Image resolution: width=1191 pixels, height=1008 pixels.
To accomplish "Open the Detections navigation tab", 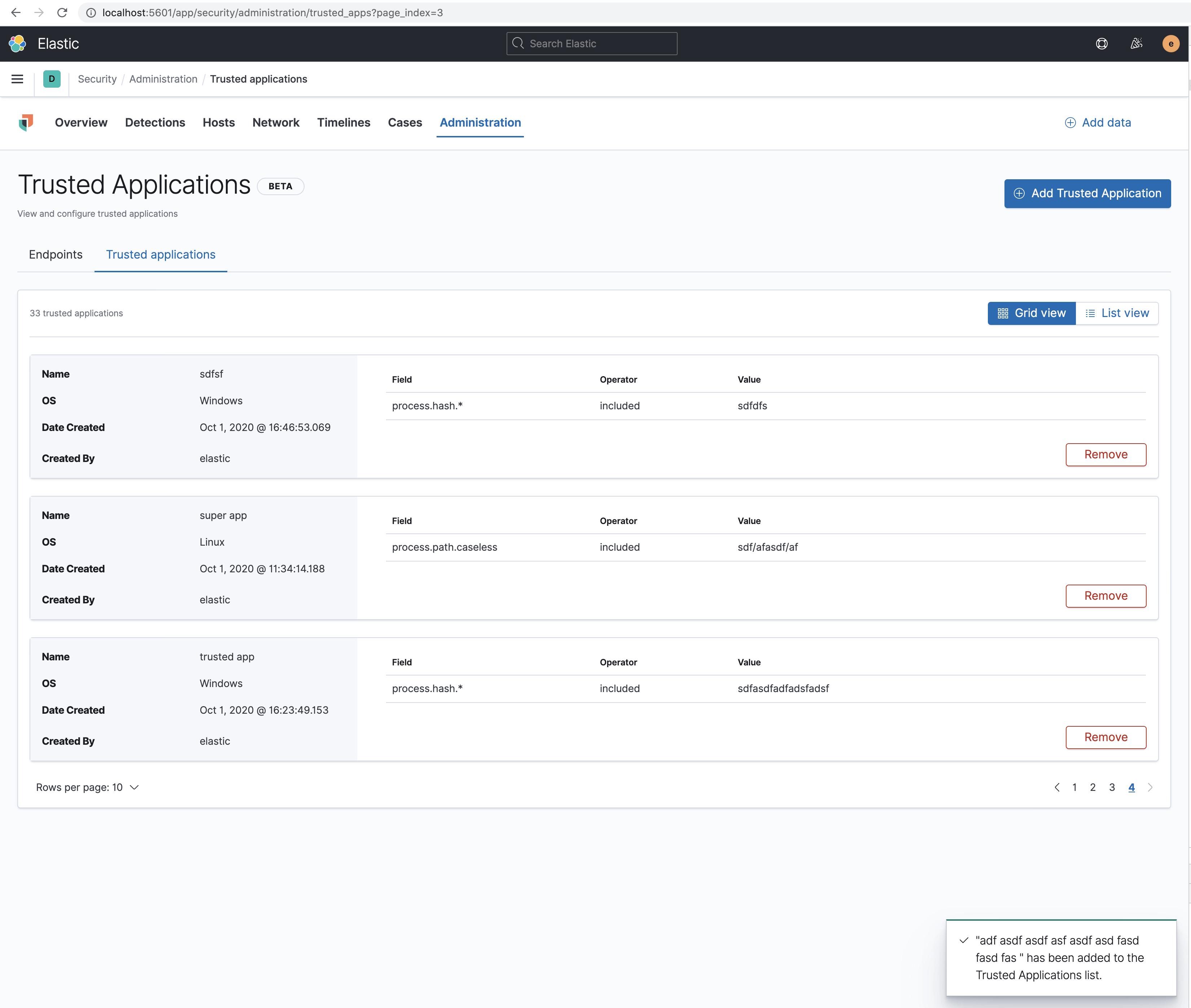I will [155, 122].
